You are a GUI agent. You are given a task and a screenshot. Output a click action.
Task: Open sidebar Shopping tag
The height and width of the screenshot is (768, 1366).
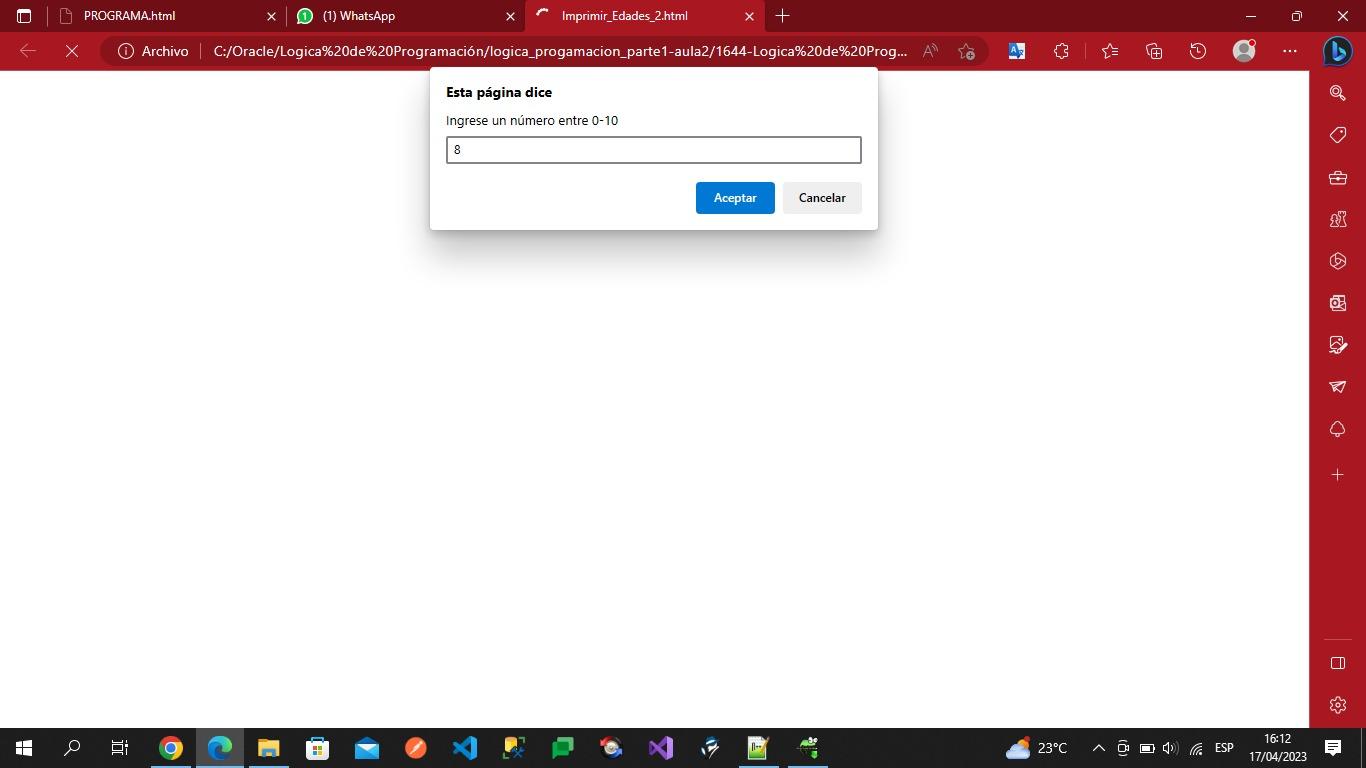pyautogui.click(x=1338, y=135)
